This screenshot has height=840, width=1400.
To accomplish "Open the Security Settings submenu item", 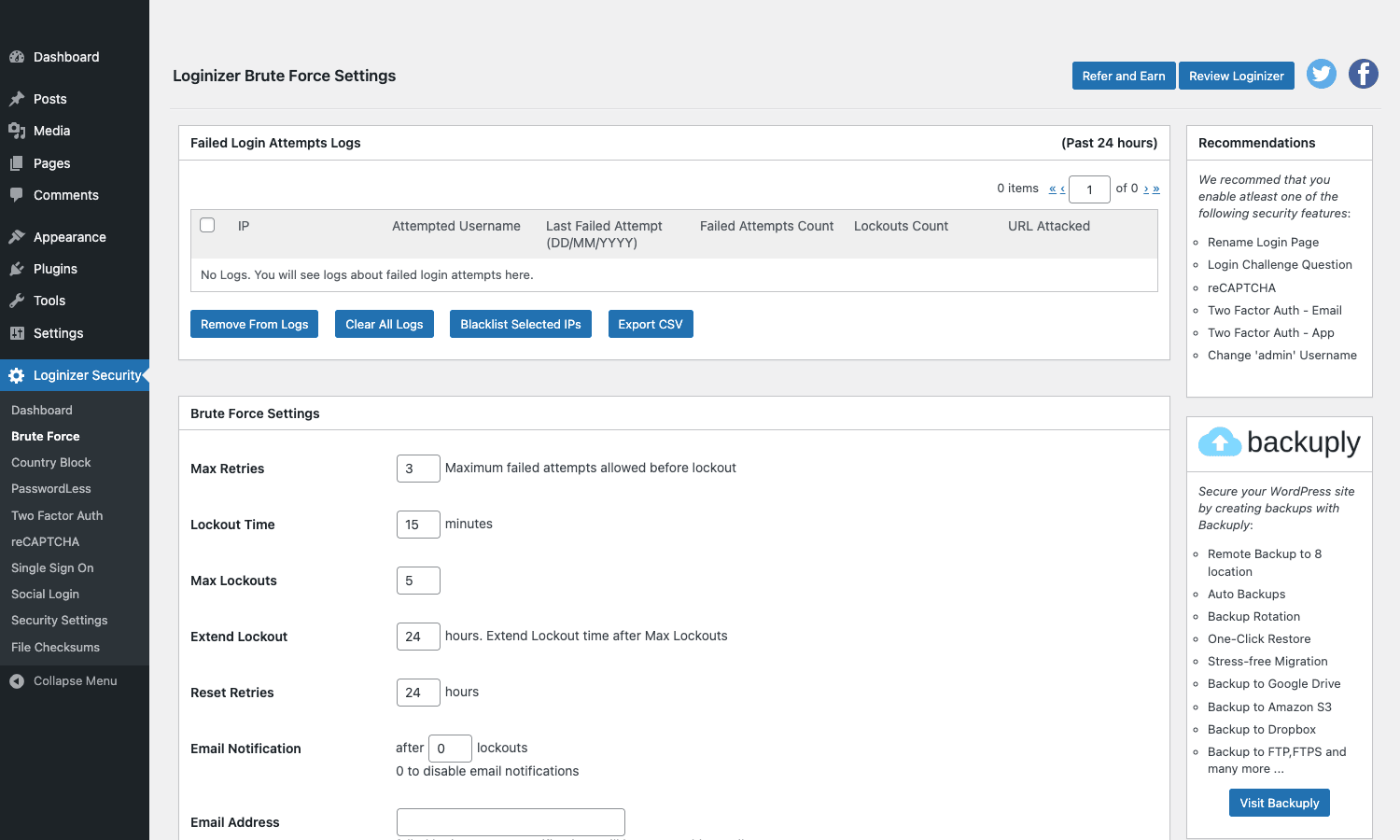I will [60, 620].
